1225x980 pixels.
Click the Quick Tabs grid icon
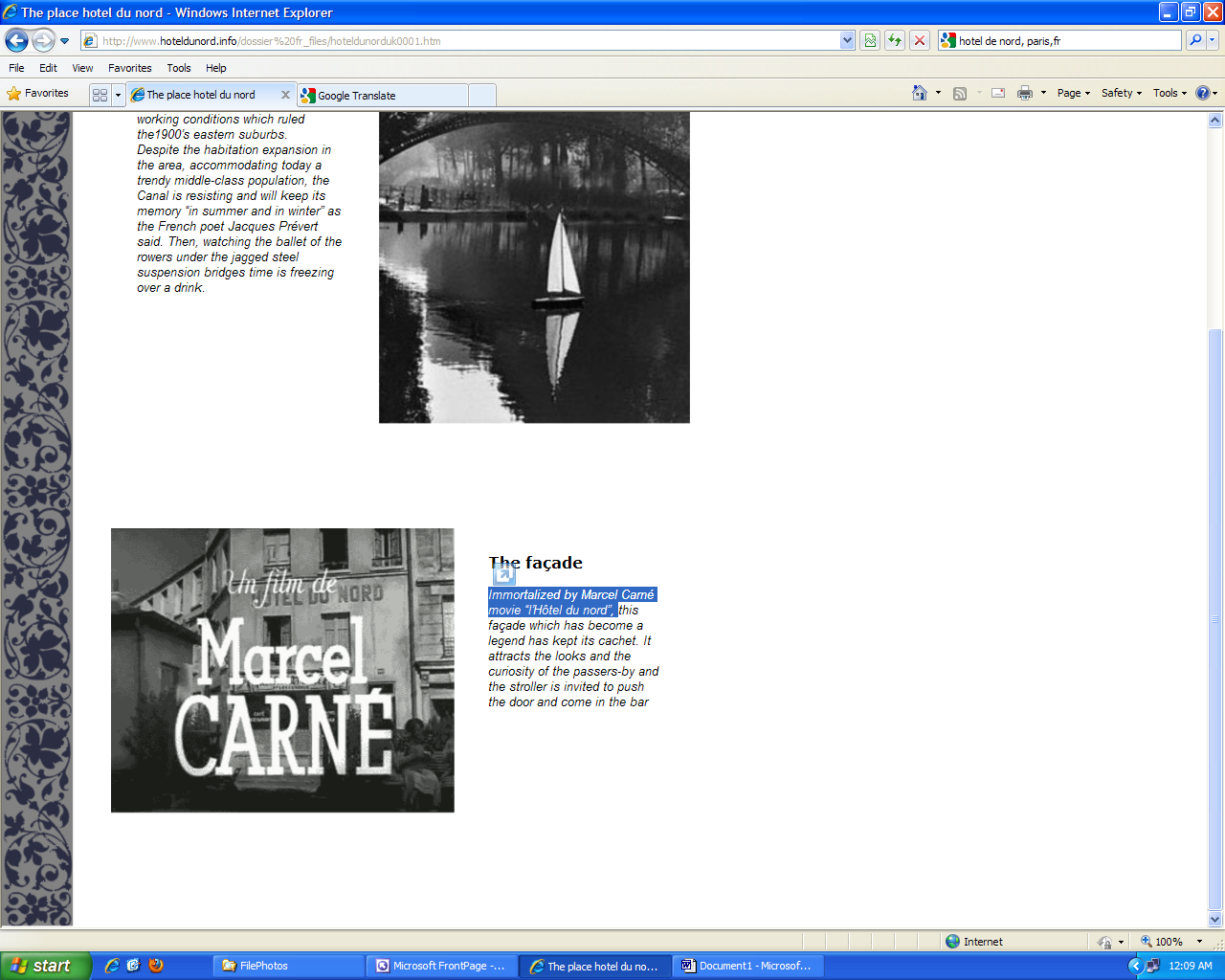[100, 95]
